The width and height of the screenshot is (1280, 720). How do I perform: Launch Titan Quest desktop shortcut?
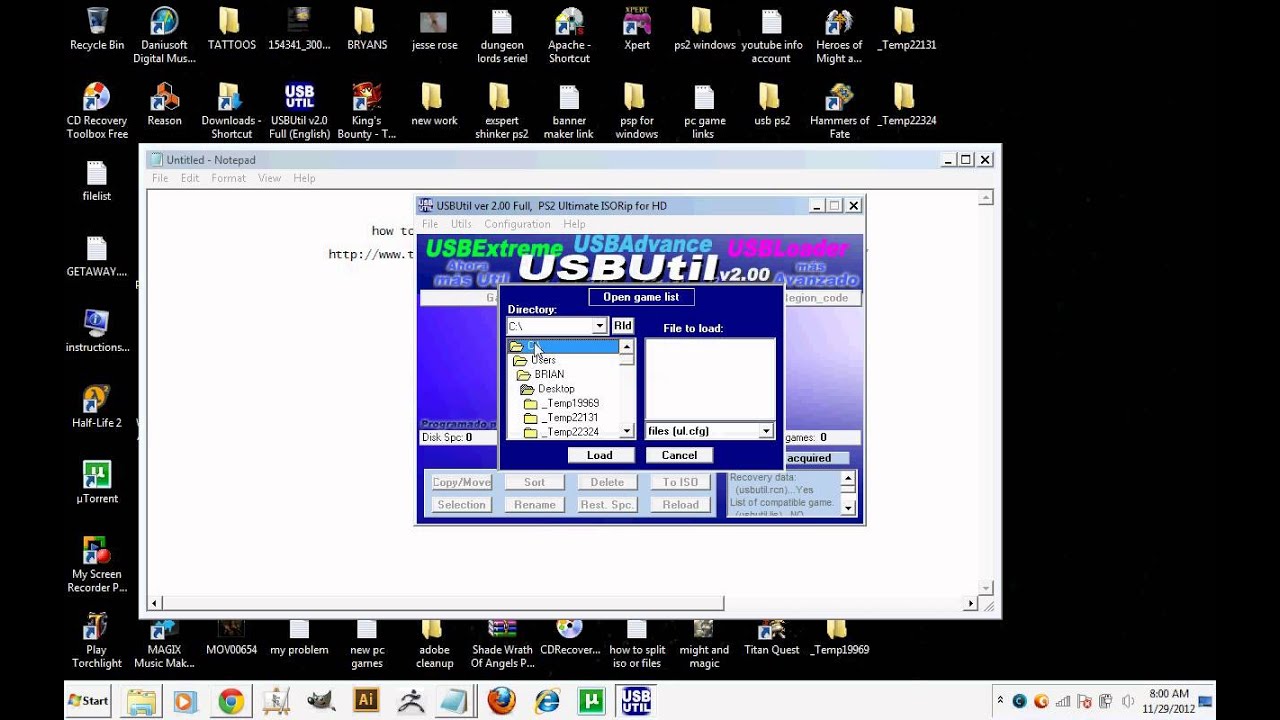click(771, 635)
